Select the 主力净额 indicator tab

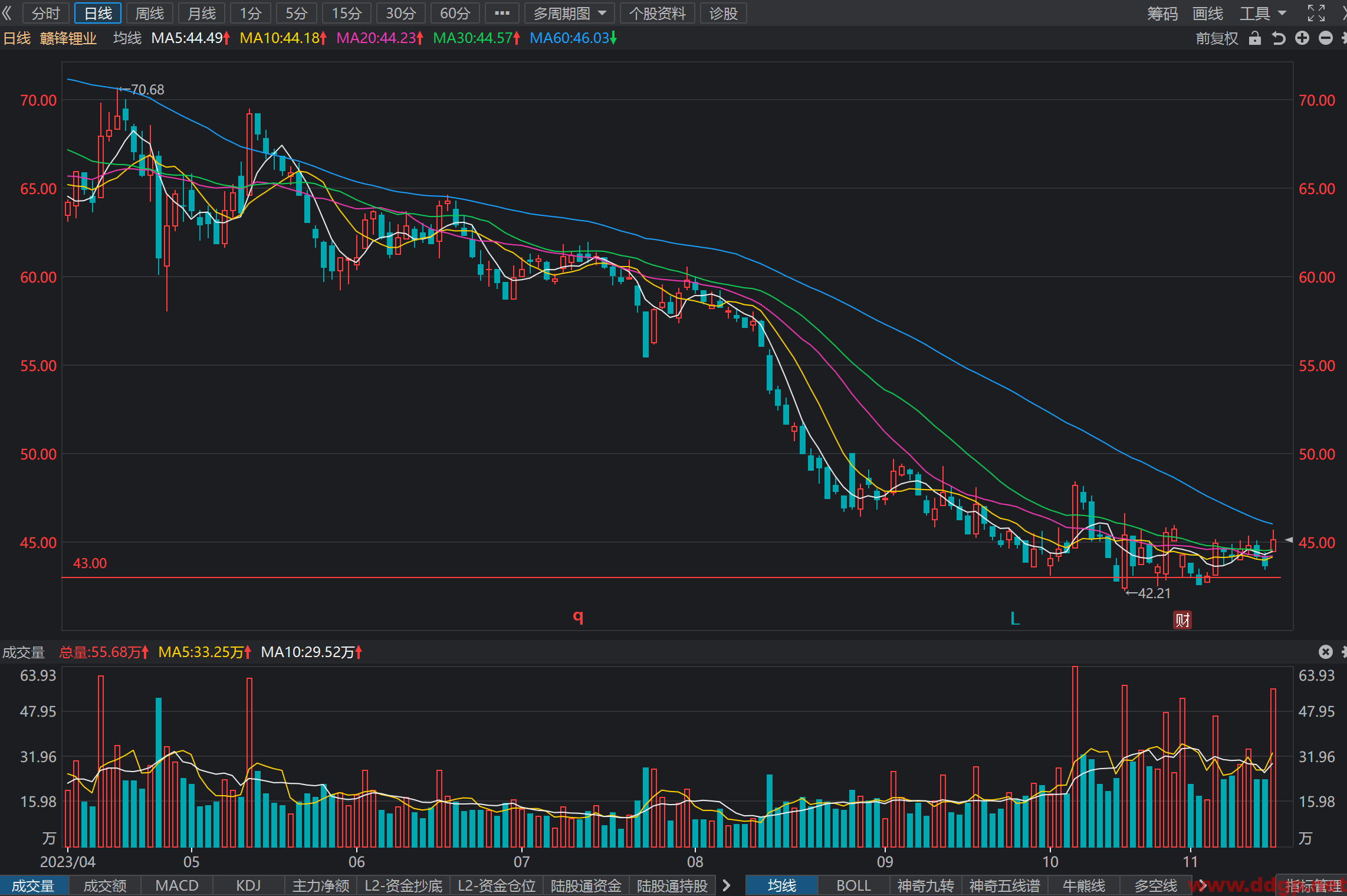321,886
